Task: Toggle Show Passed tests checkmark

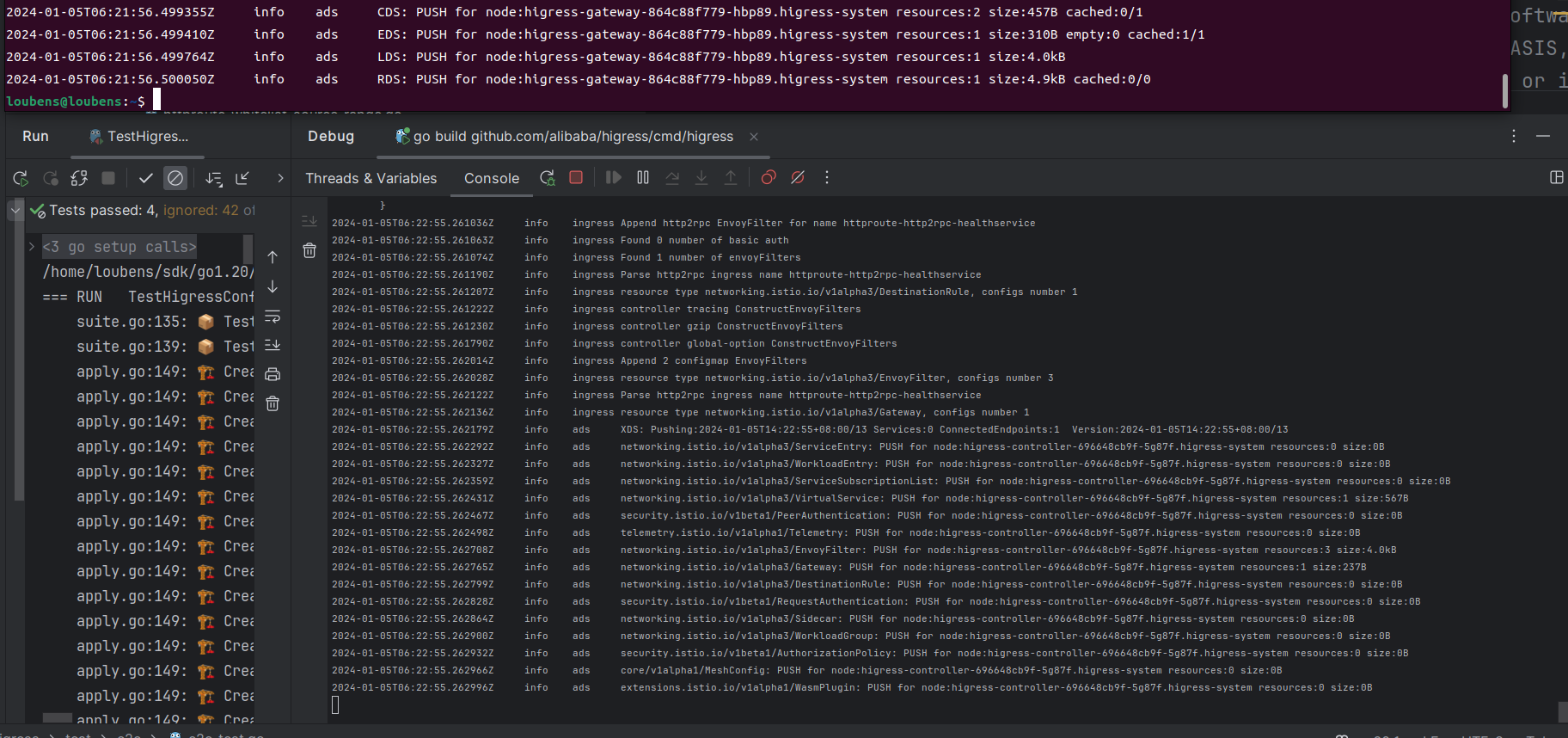Action: coord(145,178)
